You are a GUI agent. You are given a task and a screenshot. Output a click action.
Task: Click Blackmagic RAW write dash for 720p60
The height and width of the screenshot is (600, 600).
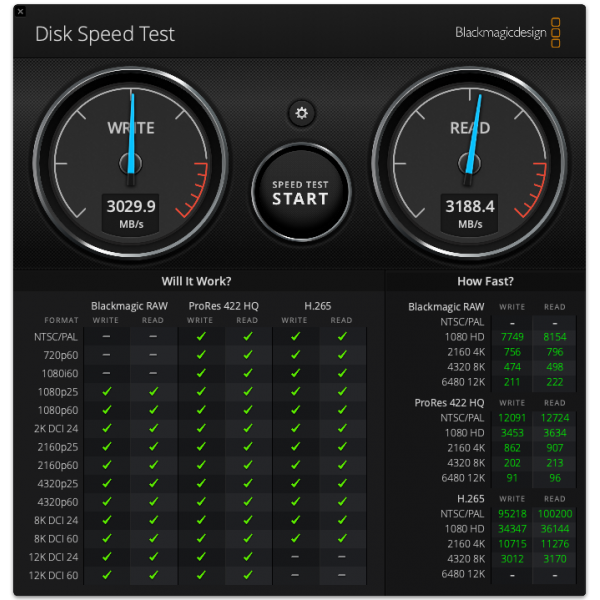106,355
